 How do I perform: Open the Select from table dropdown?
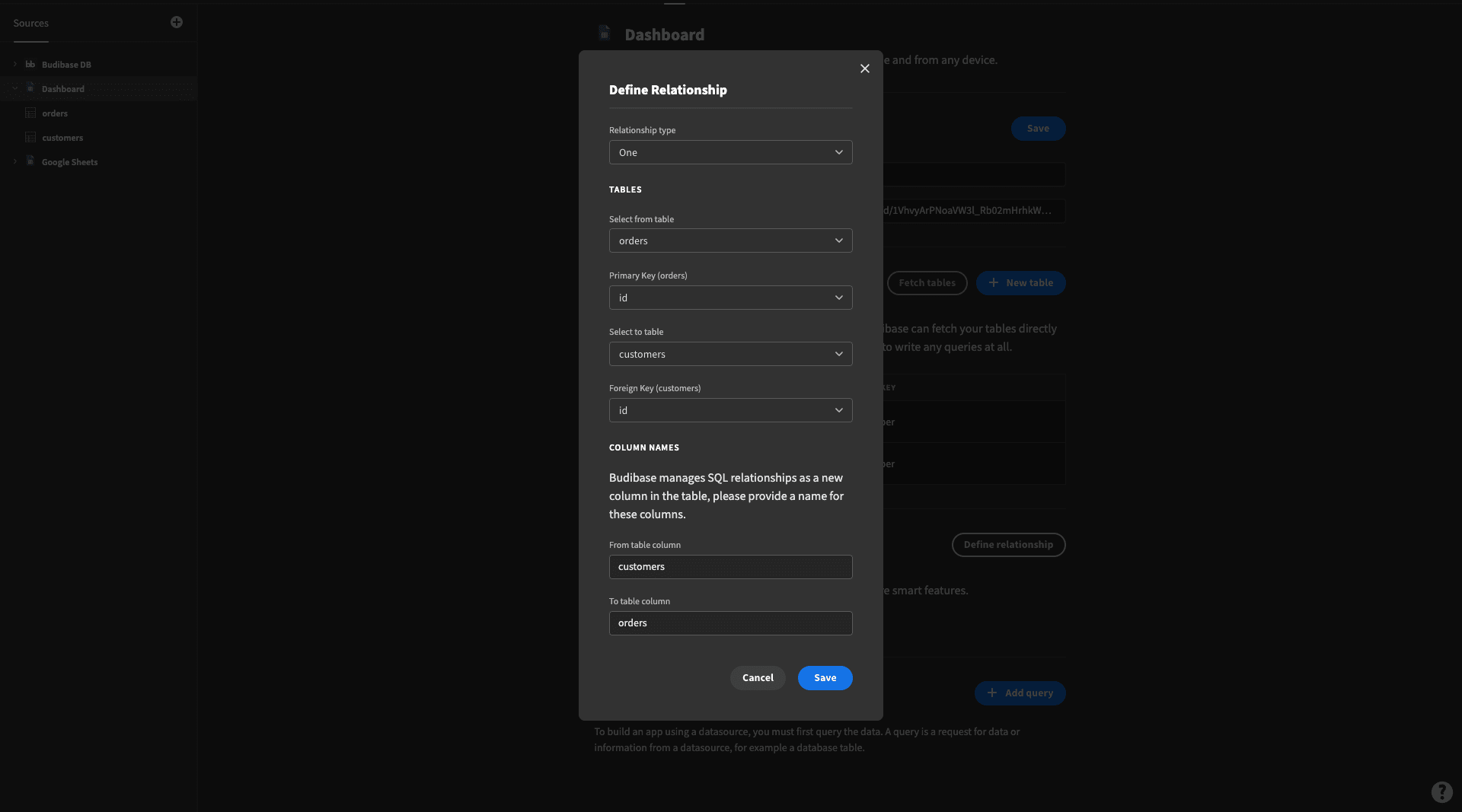tap(730, 240)
